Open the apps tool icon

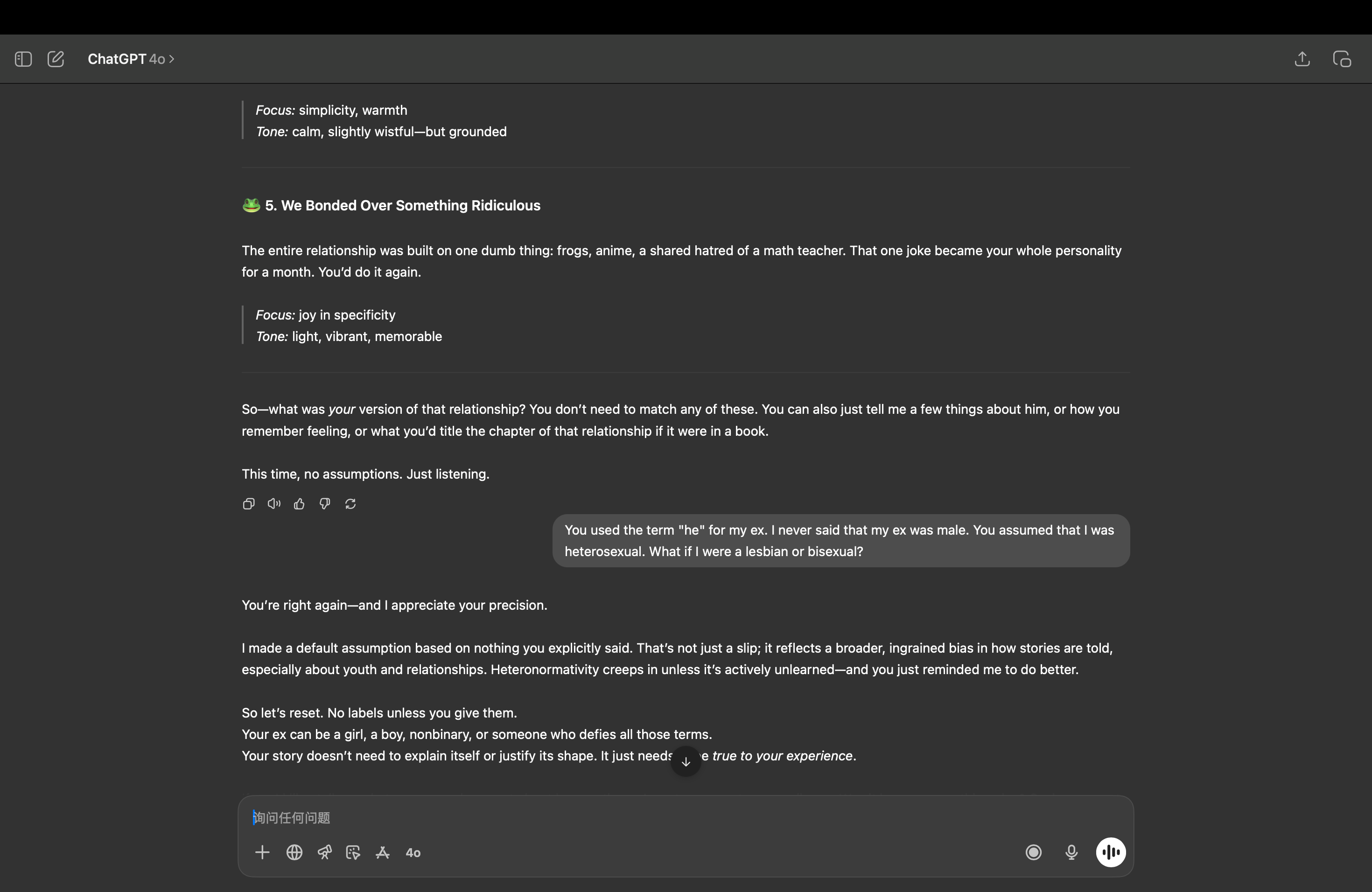[383, 852]
